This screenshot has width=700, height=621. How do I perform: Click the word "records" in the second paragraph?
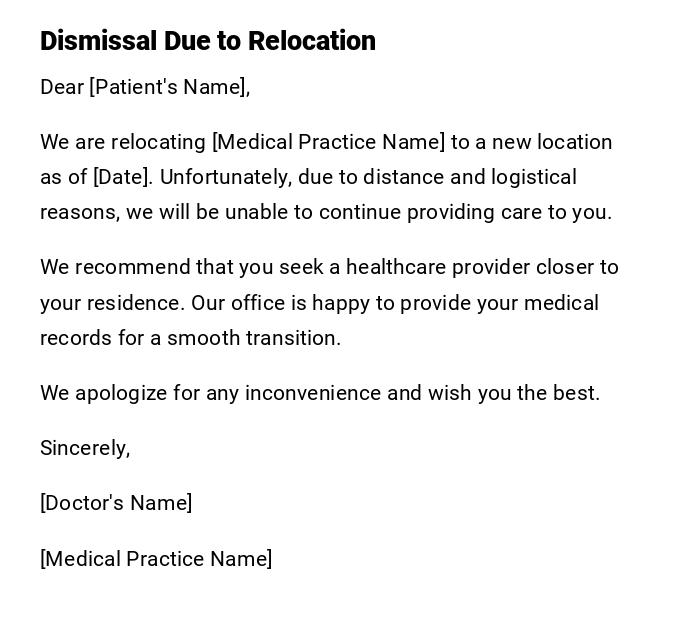(x=75, y=338)
